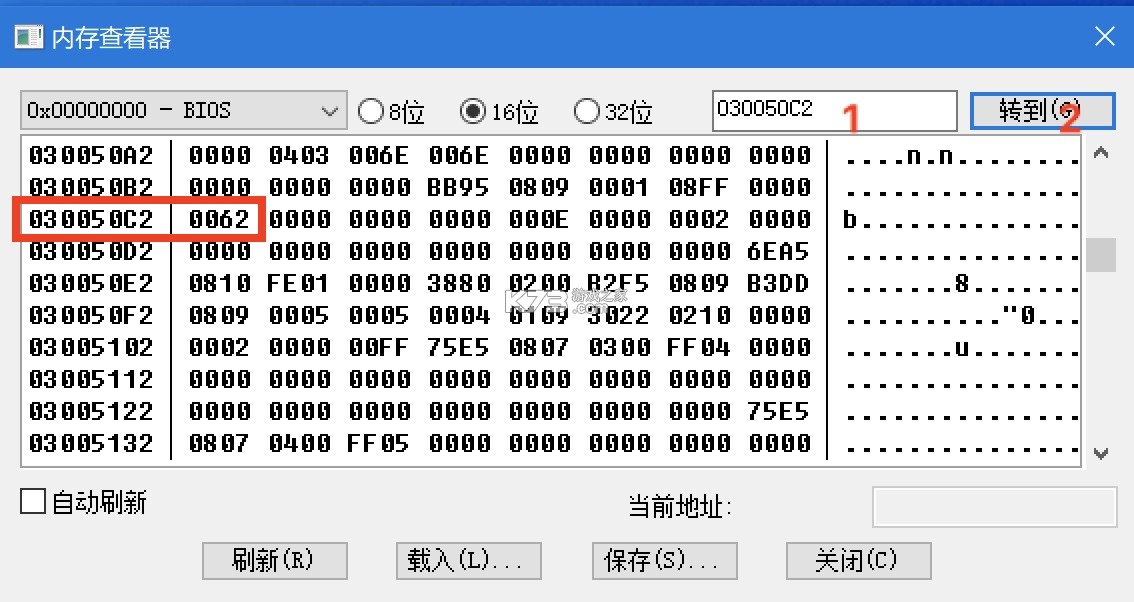Image resolution: width=1134 pixels, height=602 pixels.
Task: Click the scrollbar down arrow in hex view
Action: tap(1101, 453)
